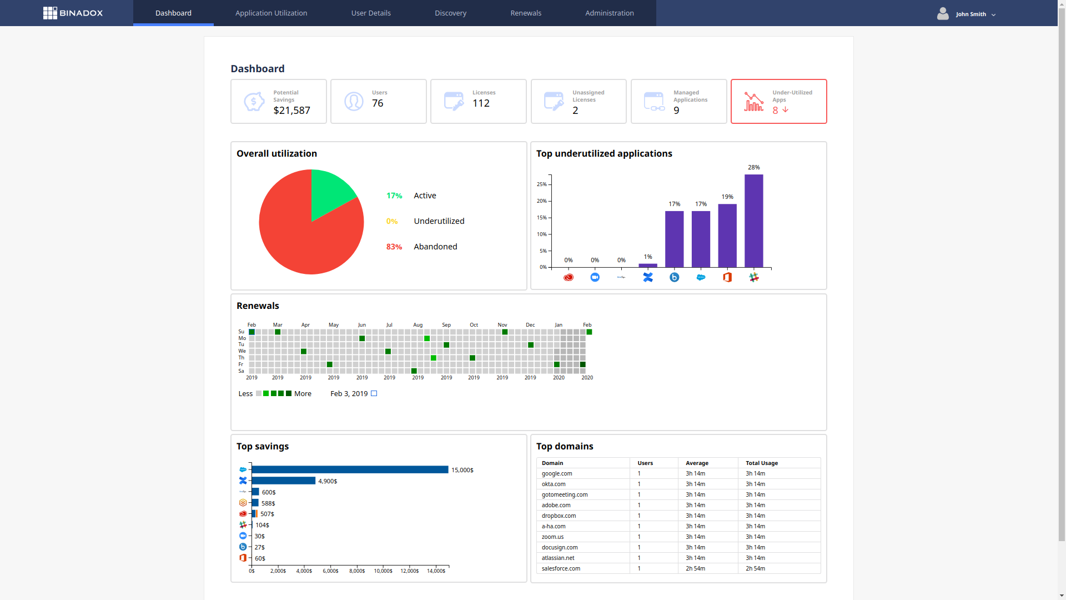Click the Licenses summary card
The width and height of the screenshot is (1066, 600).
478,101
